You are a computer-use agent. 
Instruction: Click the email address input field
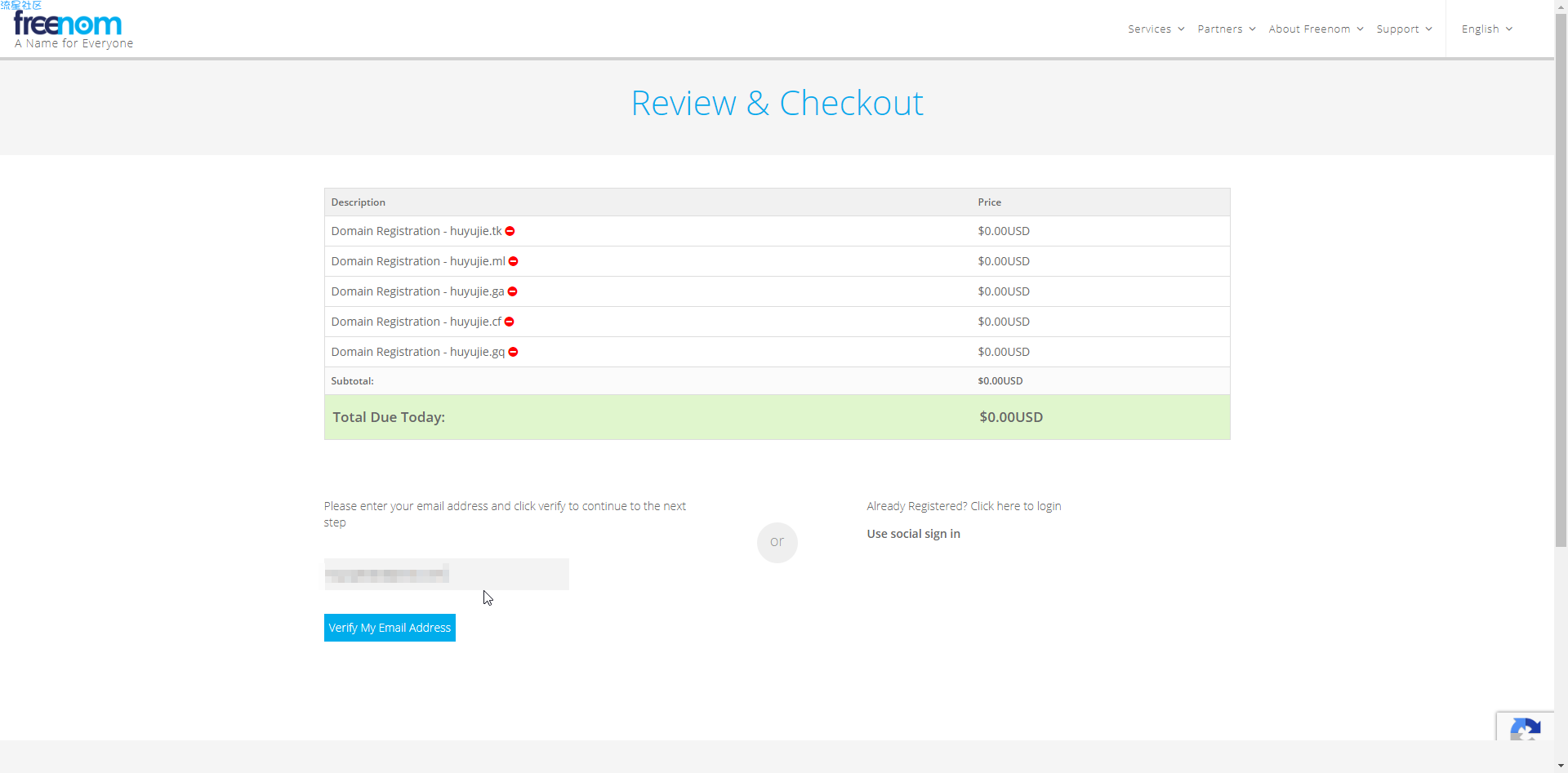(x=447, y=574)
